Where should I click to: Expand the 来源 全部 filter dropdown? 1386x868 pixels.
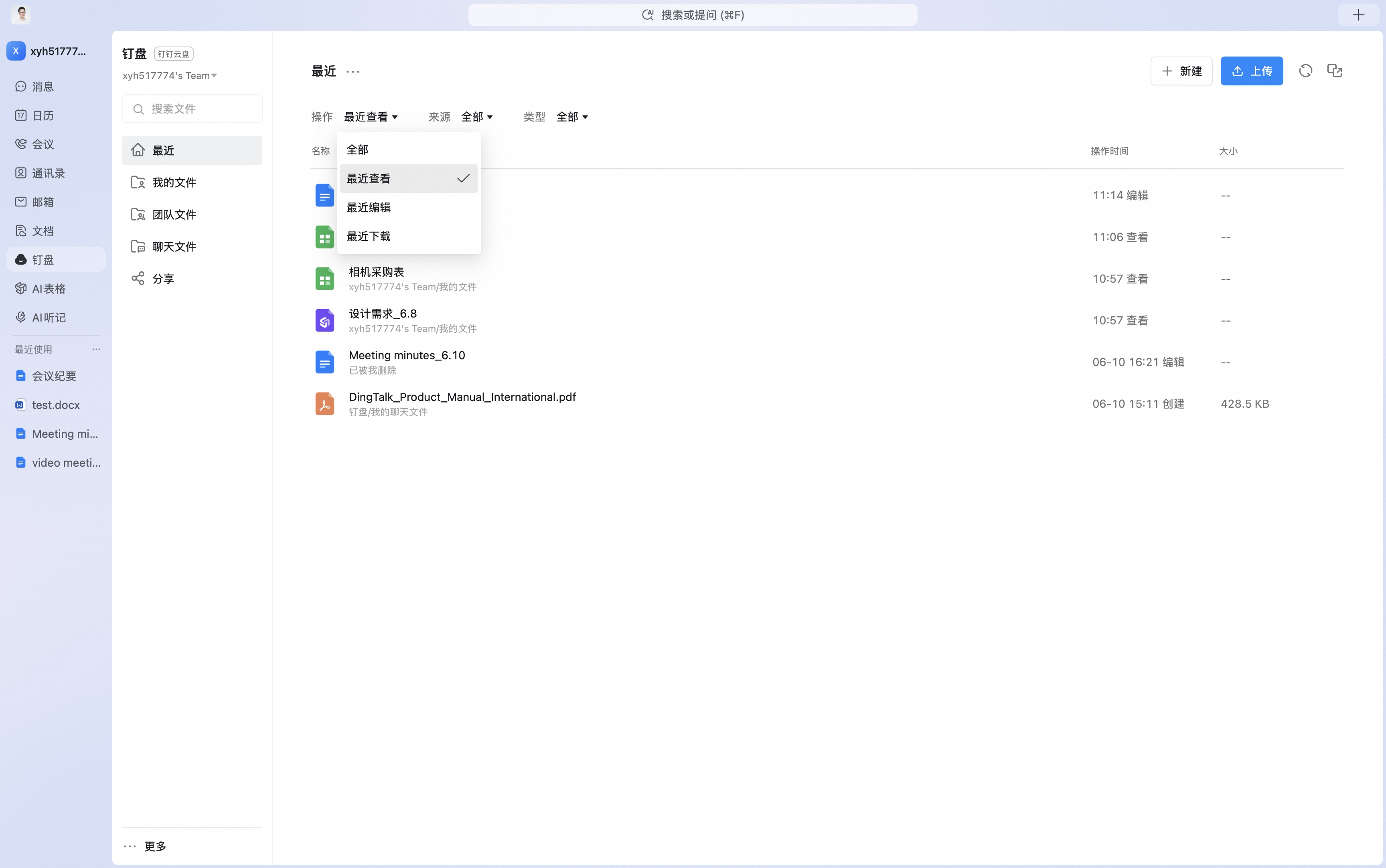[x=477, y=117]
